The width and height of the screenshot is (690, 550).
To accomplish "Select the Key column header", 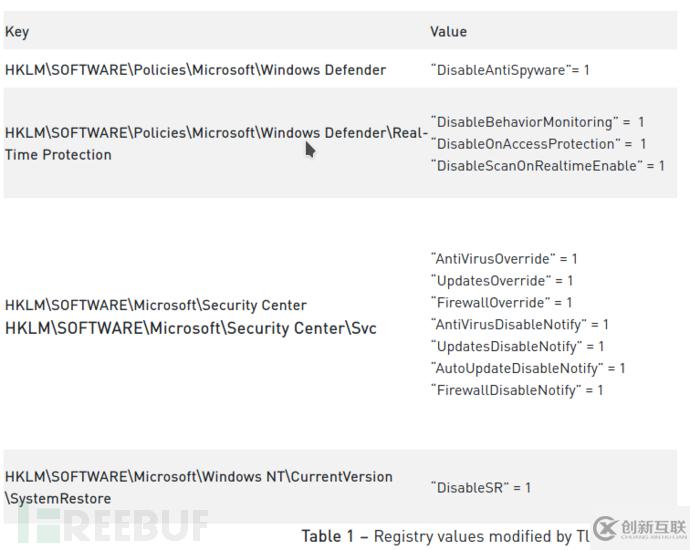I will 17,32.
